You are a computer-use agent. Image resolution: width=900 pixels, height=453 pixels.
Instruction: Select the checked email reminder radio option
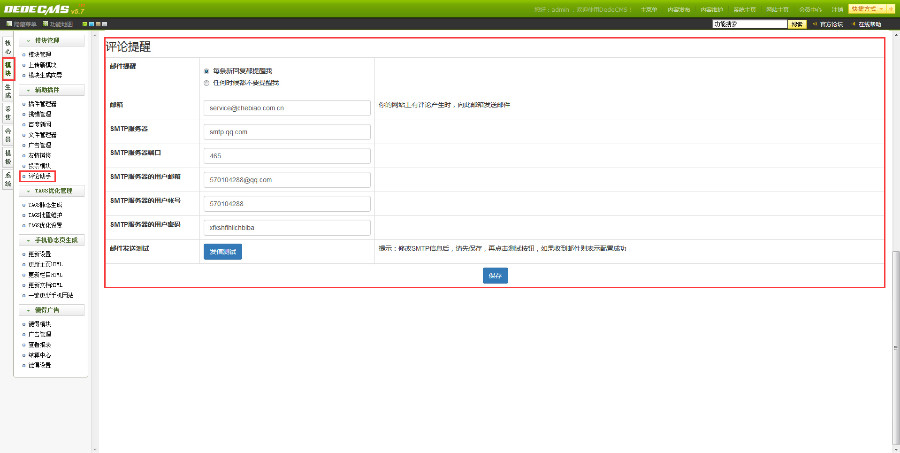coord(207,71)
